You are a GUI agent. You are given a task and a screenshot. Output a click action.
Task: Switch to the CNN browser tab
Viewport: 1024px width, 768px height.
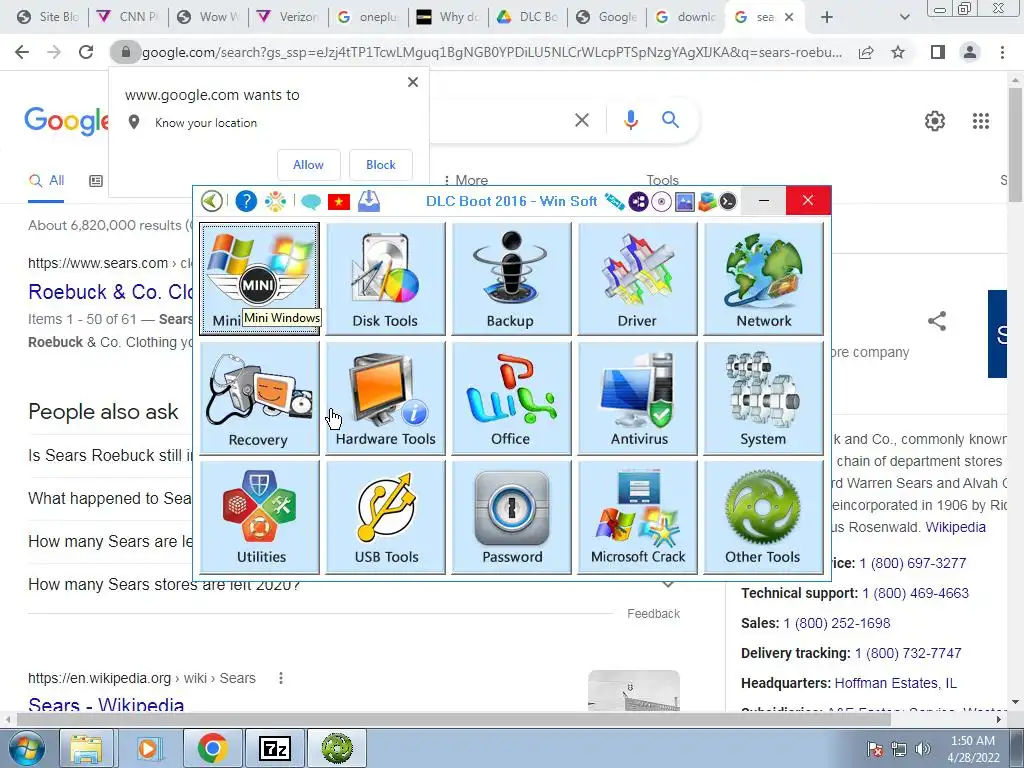128,17
